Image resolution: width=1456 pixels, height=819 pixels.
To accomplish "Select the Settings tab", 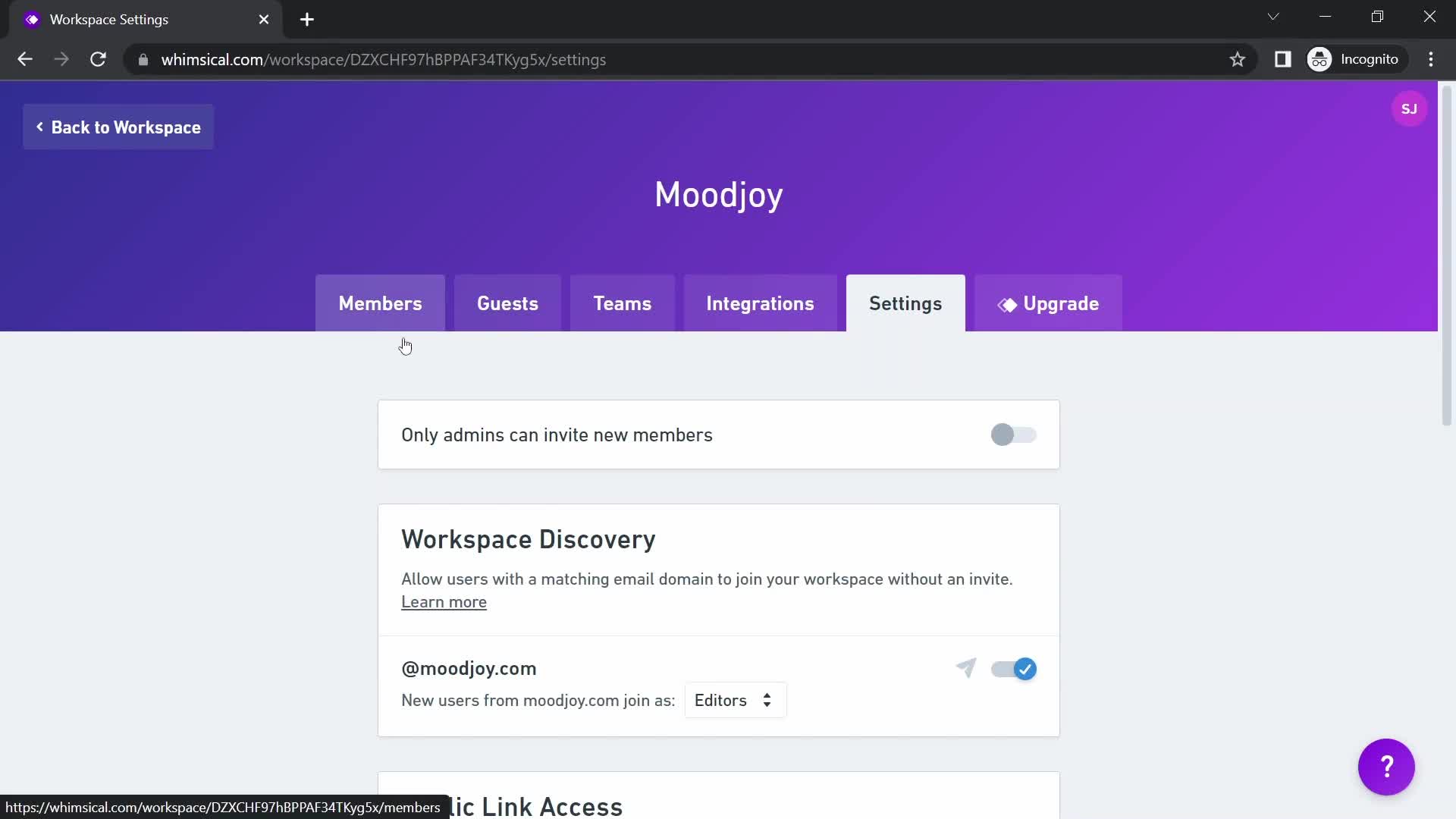I will point(905,303).
